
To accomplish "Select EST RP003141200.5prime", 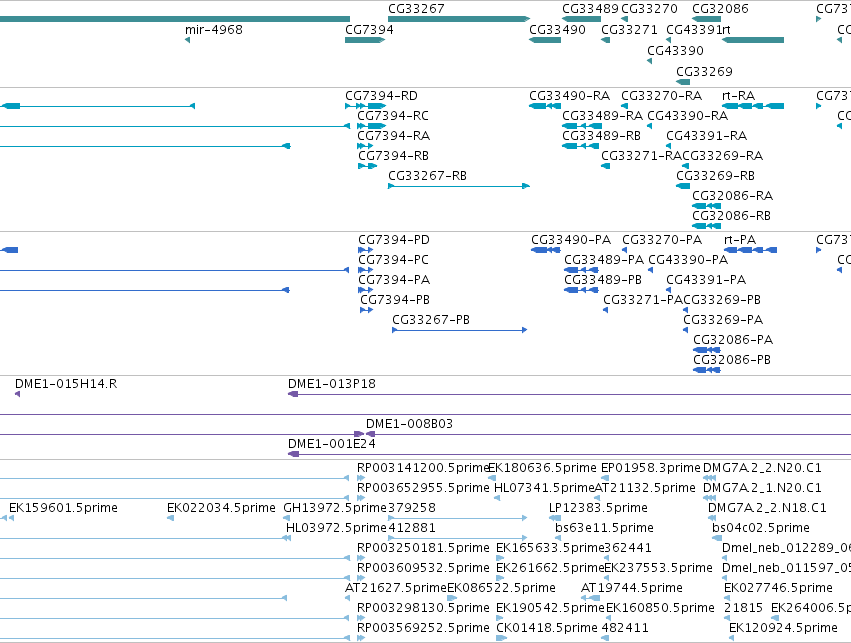I will click(x=423, y=469).
